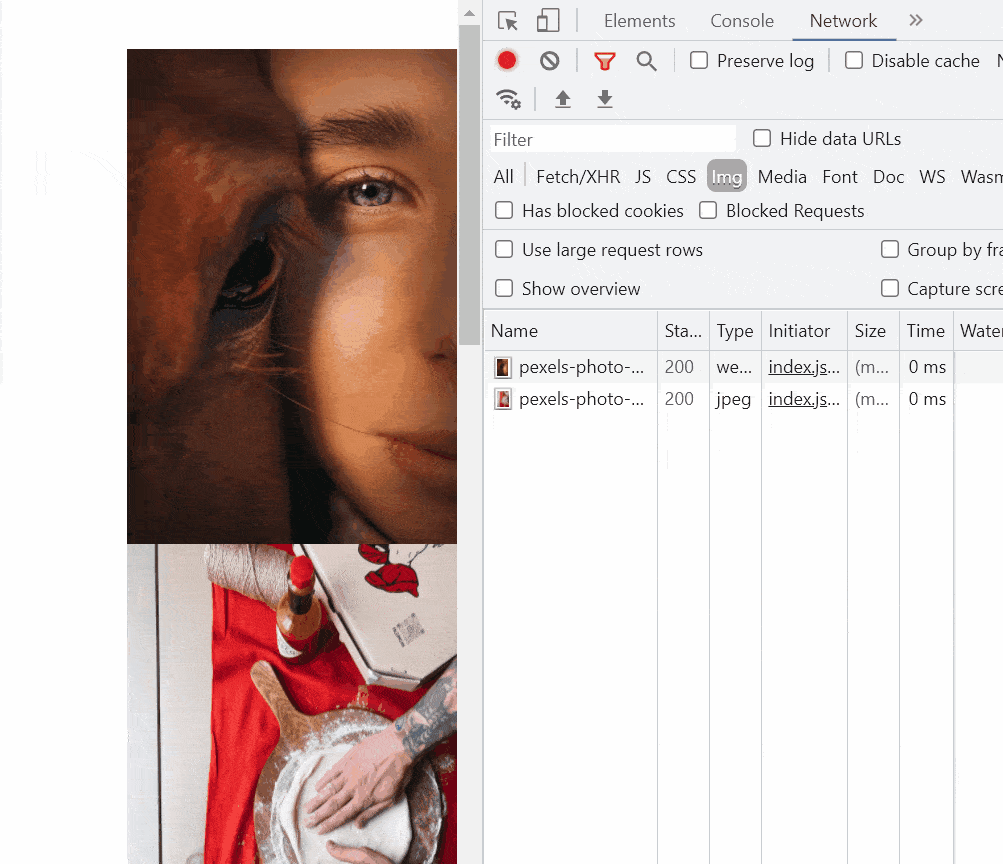The image size is (1003, 864).
Task: Sort by the Time column header
Action: coord(926,331)
